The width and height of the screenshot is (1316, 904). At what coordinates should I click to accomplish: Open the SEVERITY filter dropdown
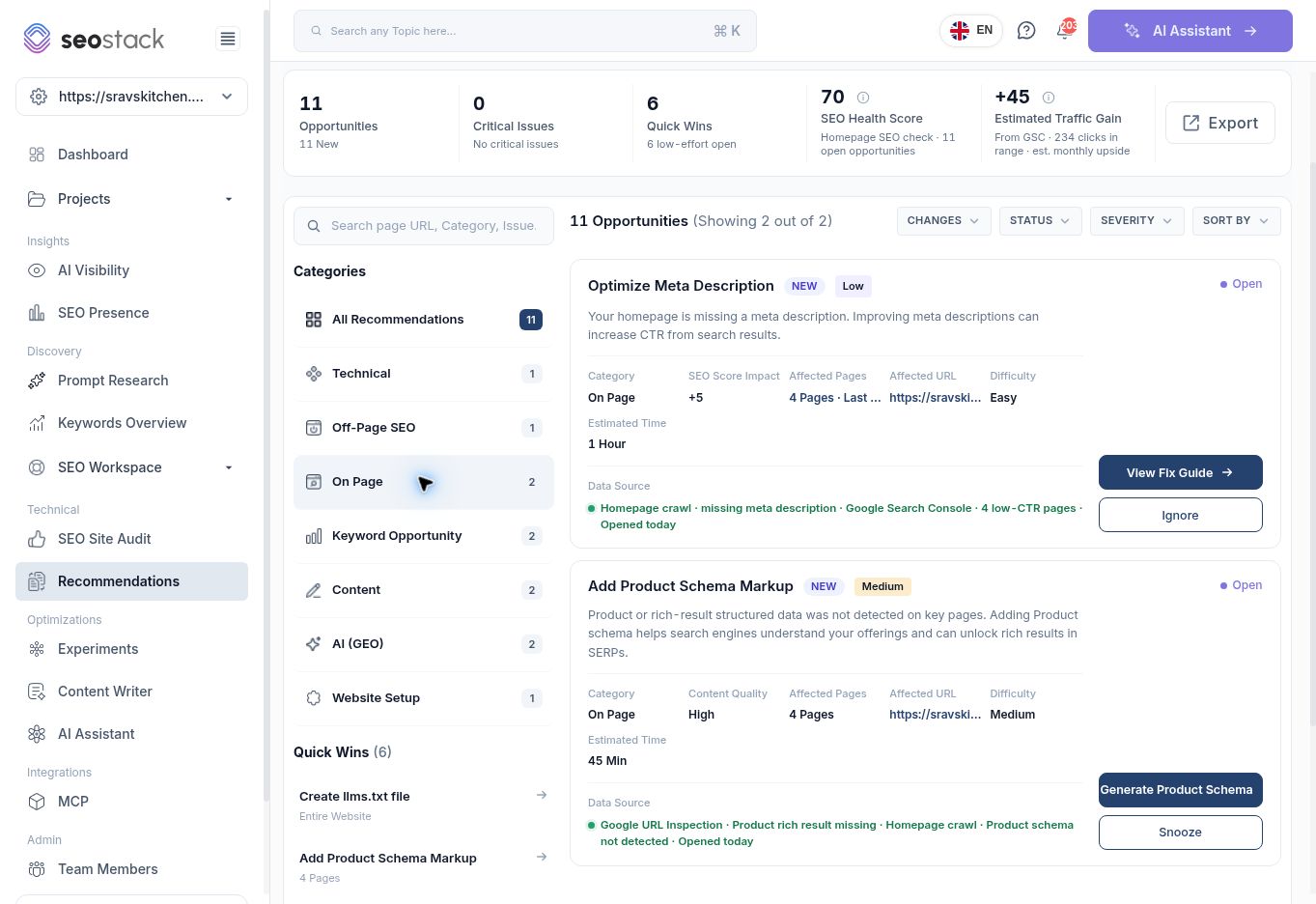click(1136, 220)
